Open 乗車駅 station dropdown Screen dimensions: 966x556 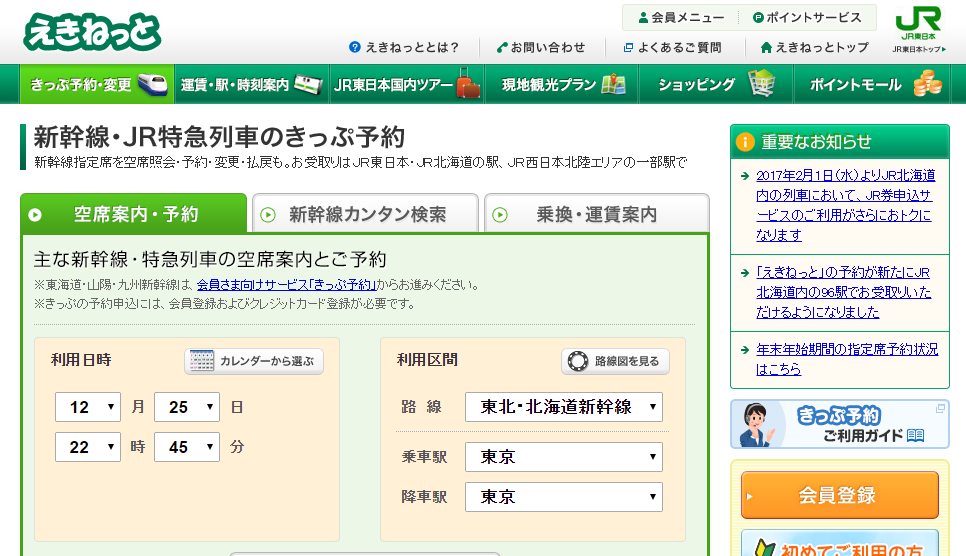pyautogui.click(x=564, y=457)
